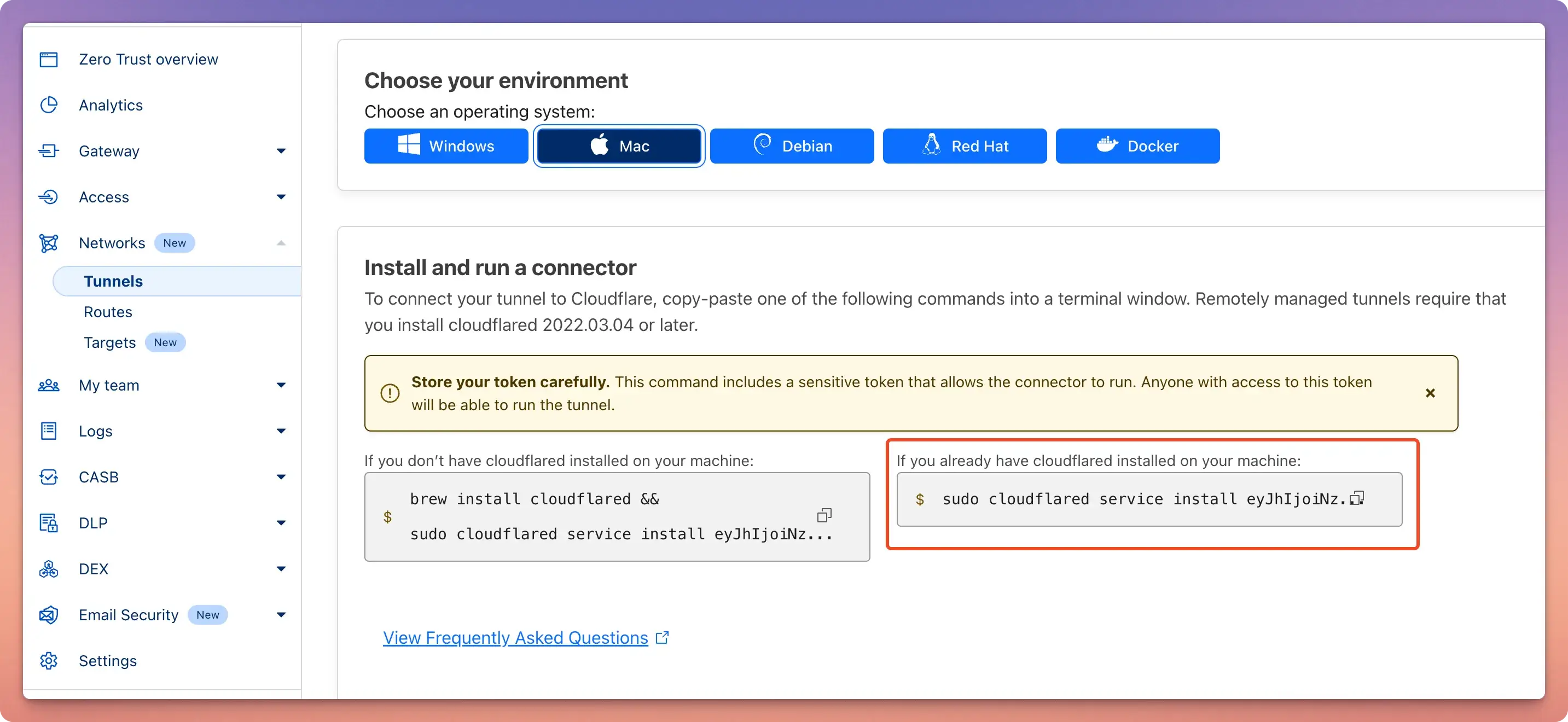The width and height of the screenshot is (1568, 722).
Task: Expand the Email Security menu arrow
Action: [x=281, y=615]
